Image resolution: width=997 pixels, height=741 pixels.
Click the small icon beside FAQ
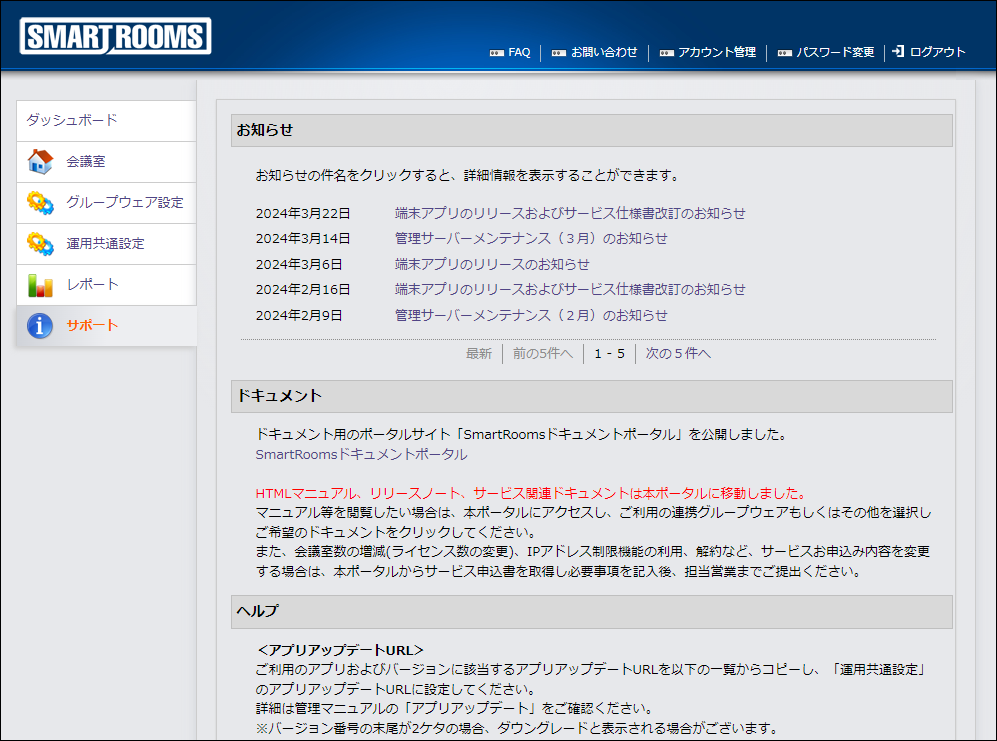(497, 53)
